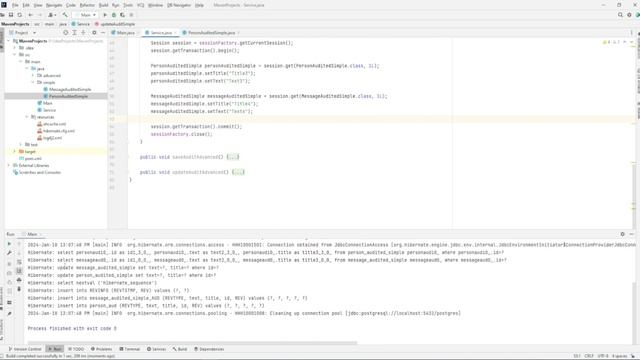
Task: Open Search Everywhere magnifier icon
Action: coord(620,15)
